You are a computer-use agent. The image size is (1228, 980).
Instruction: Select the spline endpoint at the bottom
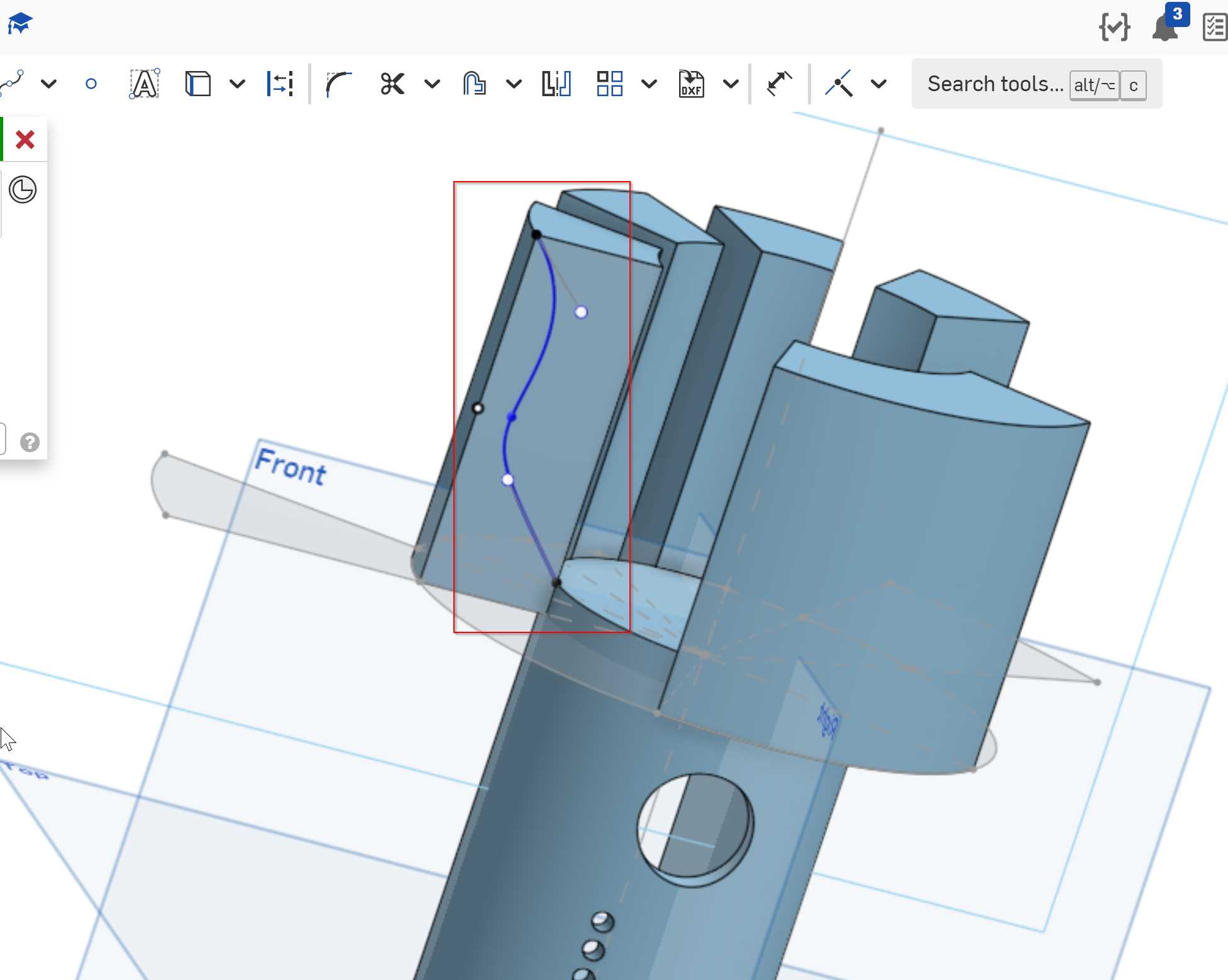556,583
